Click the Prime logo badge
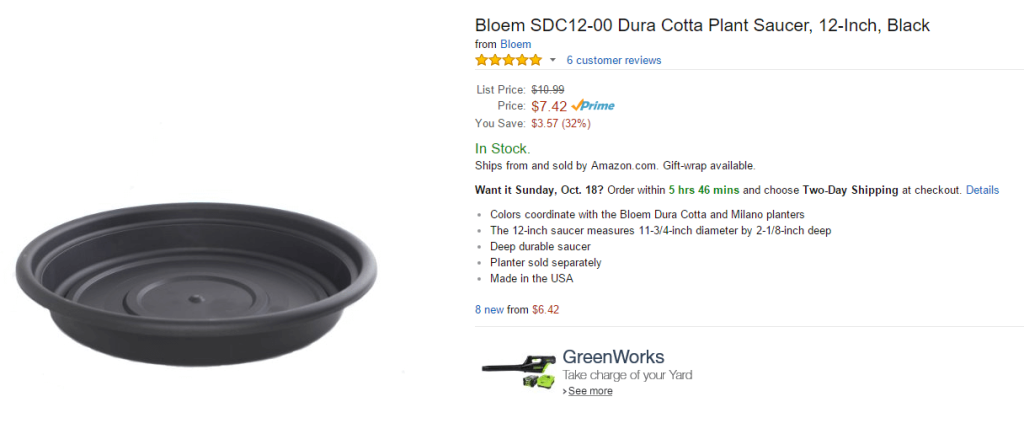Image resolution: width=1024 pixels, height=434 pixels. click(593, 106)
